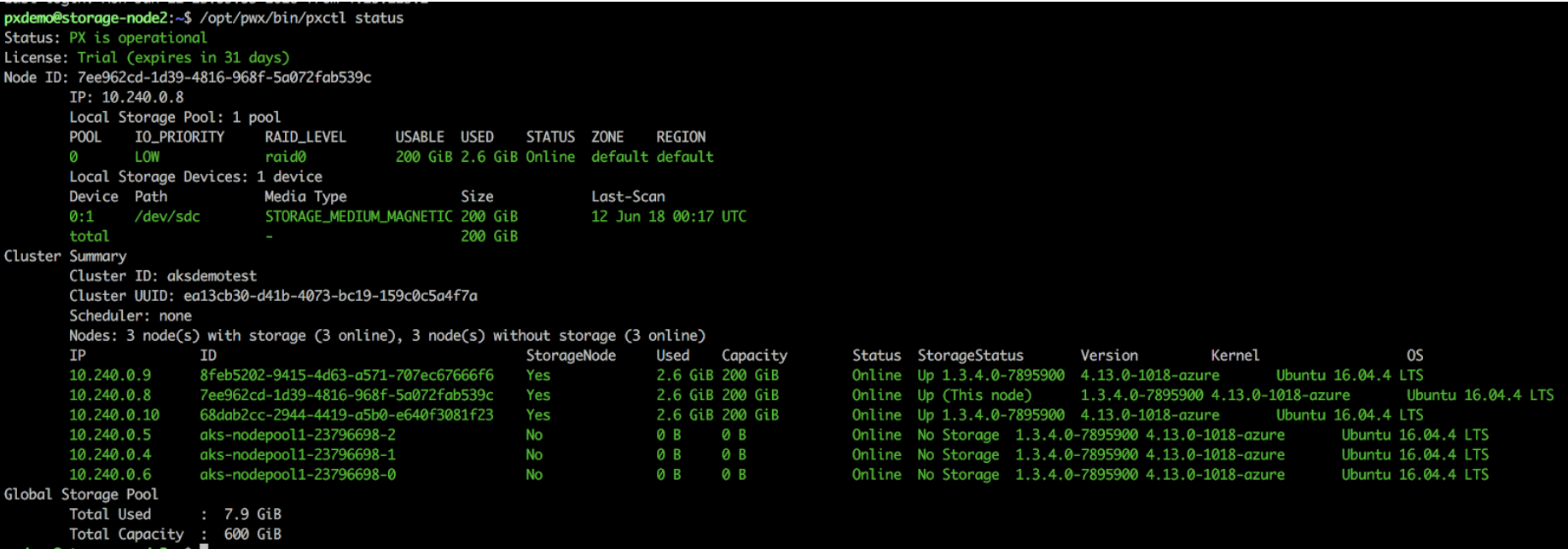This screenshot has width=1568, height=549.
Task: Click node aks-nodepool1-23796698-2
Action: point(297,435)
